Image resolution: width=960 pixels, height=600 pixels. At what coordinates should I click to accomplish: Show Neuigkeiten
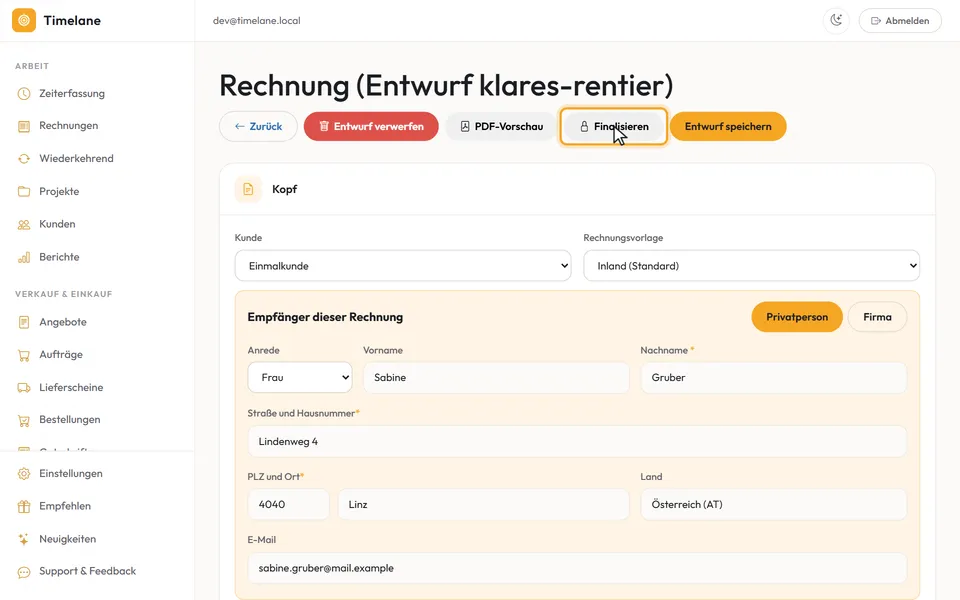tap(67, 539)
